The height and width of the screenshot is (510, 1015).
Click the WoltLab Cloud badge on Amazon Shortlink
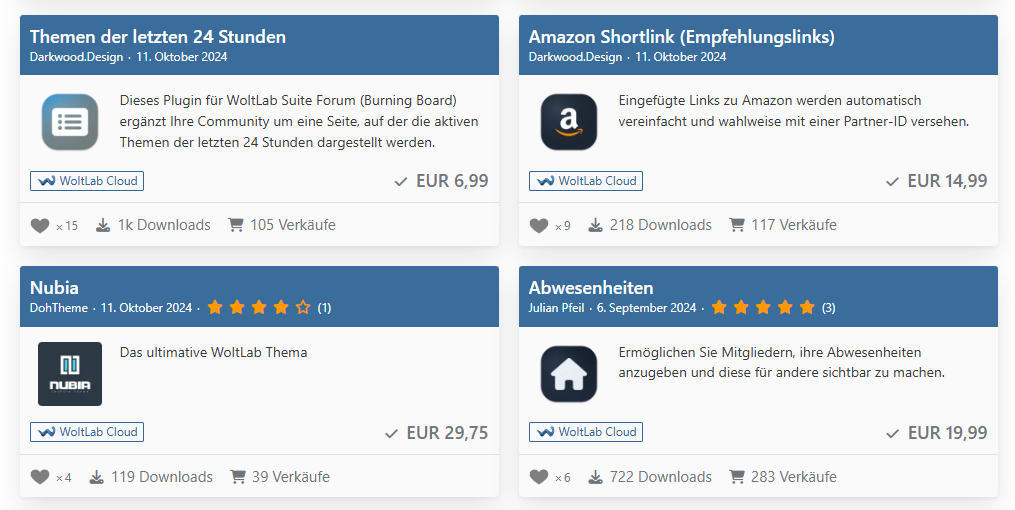tap(586, 181)
